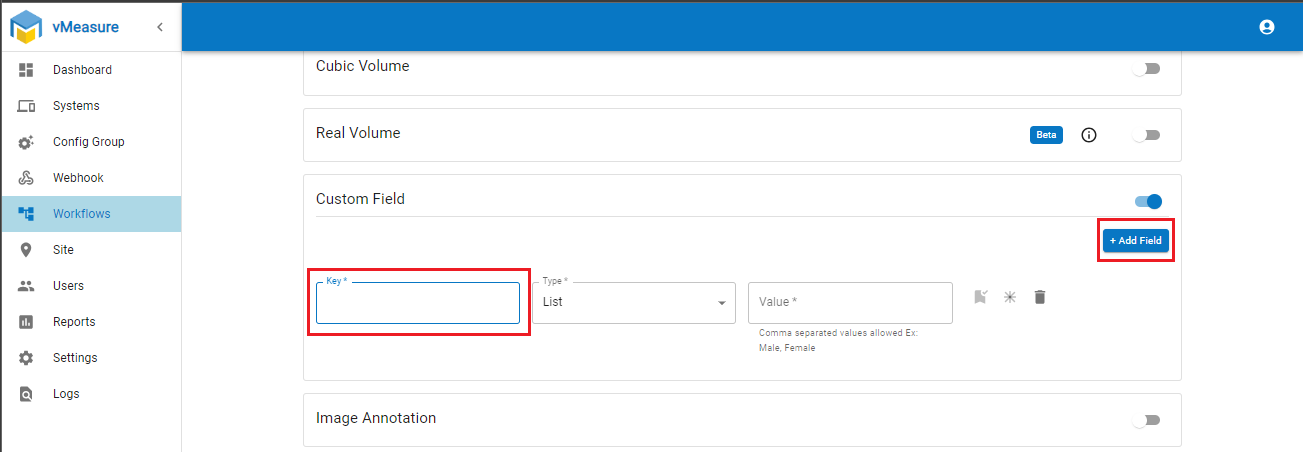This screenshot has width=1303, height=452.
Task: Click the Config Group gear icon
Action: click(x=27, y=142)
